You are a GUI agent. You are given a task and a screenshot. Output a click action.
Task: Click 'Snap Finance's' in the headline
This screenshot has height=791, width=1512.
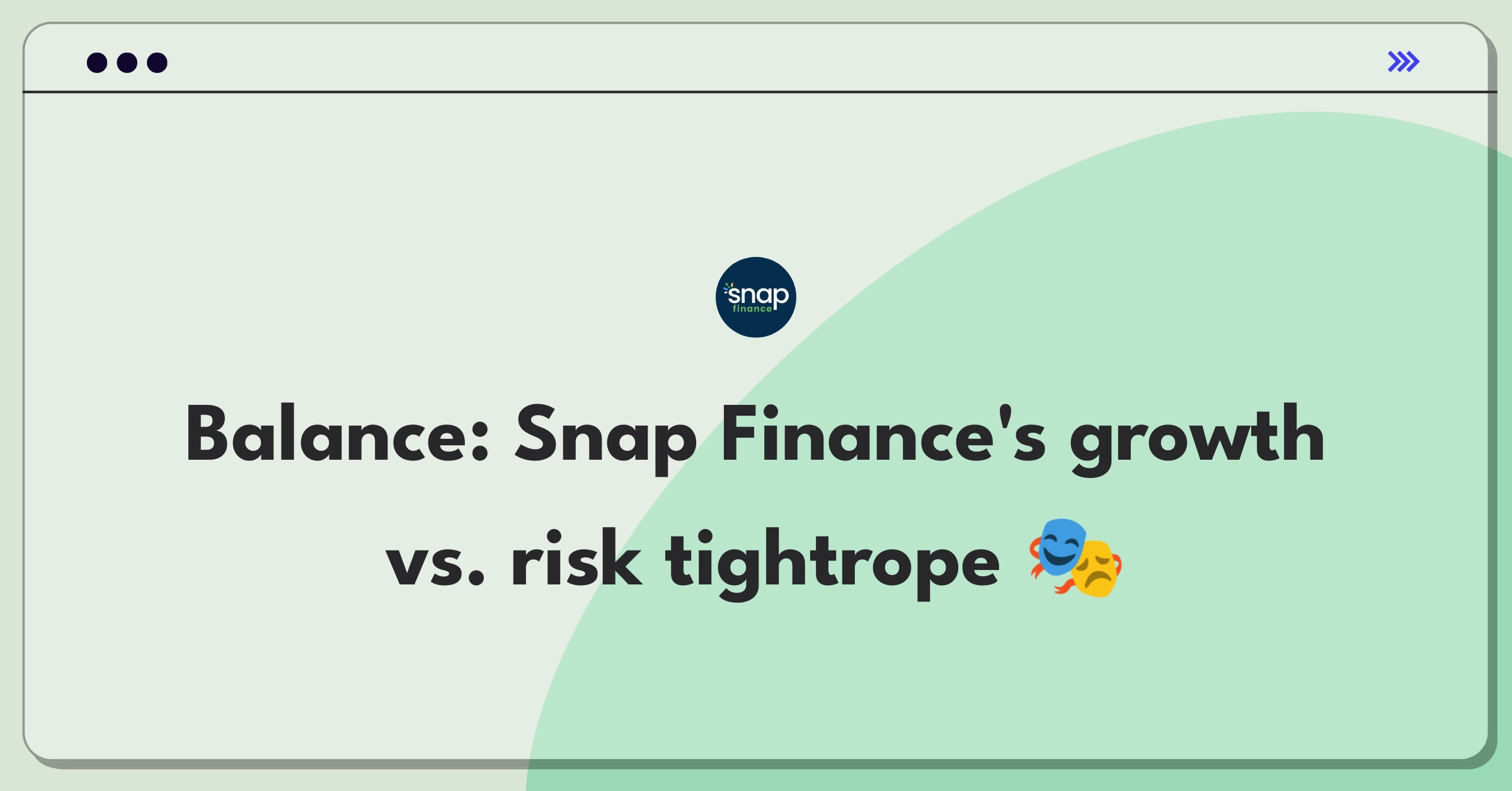780,438
